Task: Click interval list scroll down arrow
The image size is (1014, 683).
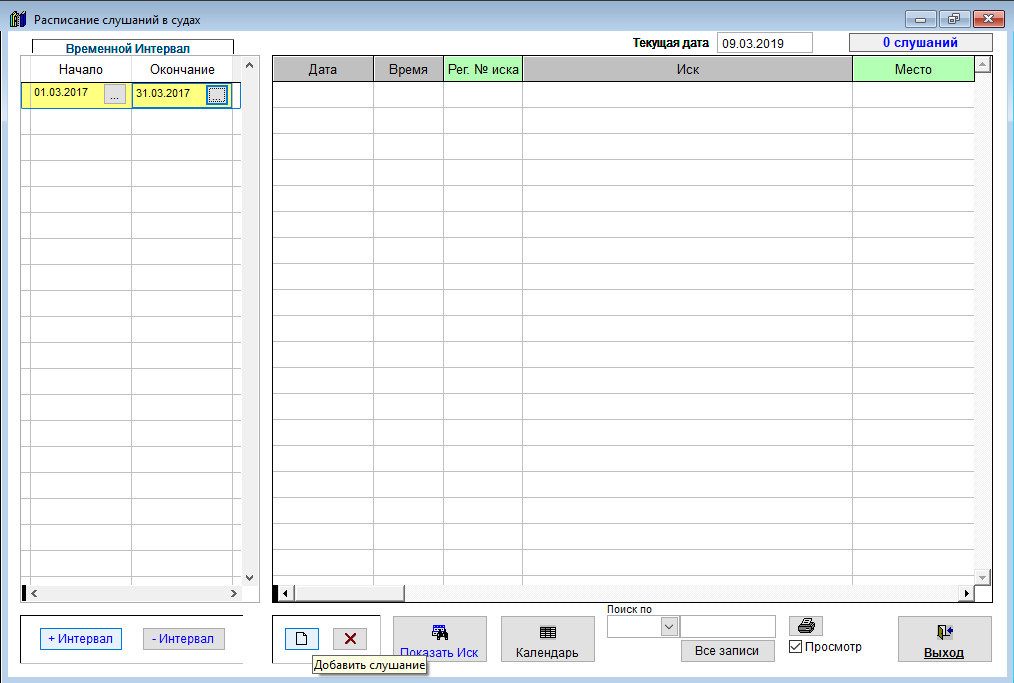Action: [x=250, y=578]
